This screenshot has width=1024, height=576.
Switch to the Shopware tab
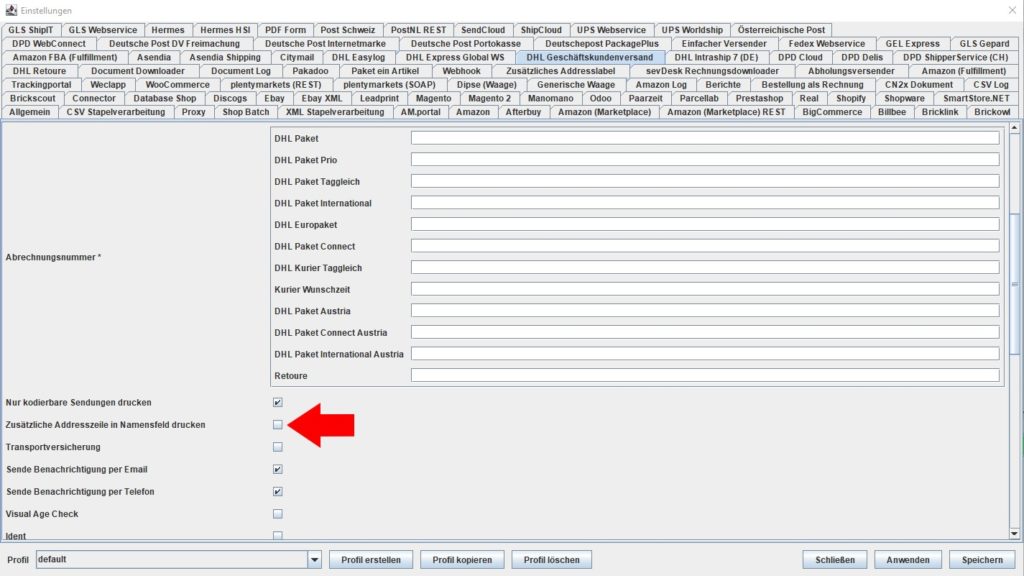click(x=904, y=99)
